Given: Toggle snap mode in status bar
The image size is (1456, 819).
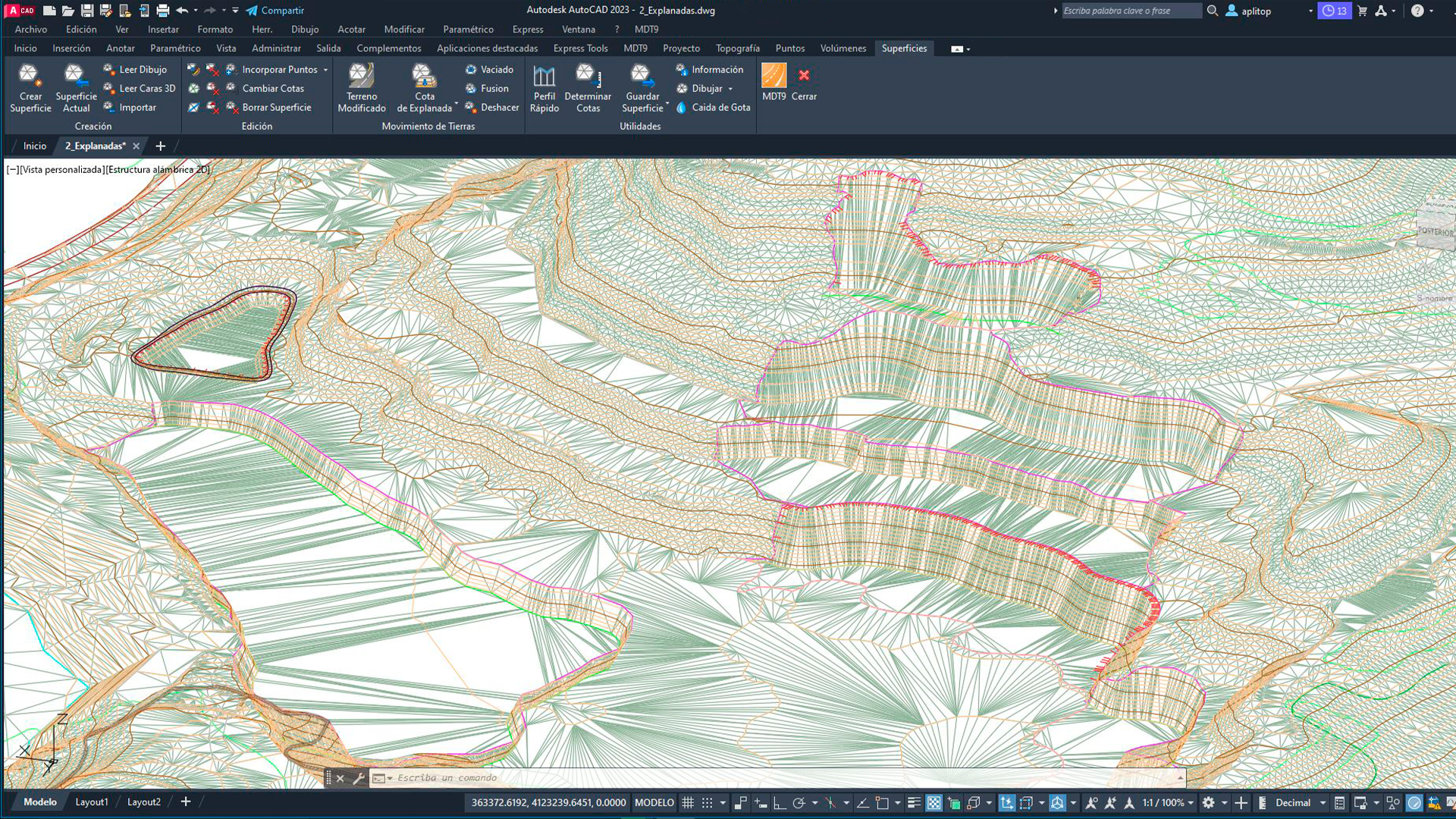Looking at the screenshot, I should coord(708,802).
